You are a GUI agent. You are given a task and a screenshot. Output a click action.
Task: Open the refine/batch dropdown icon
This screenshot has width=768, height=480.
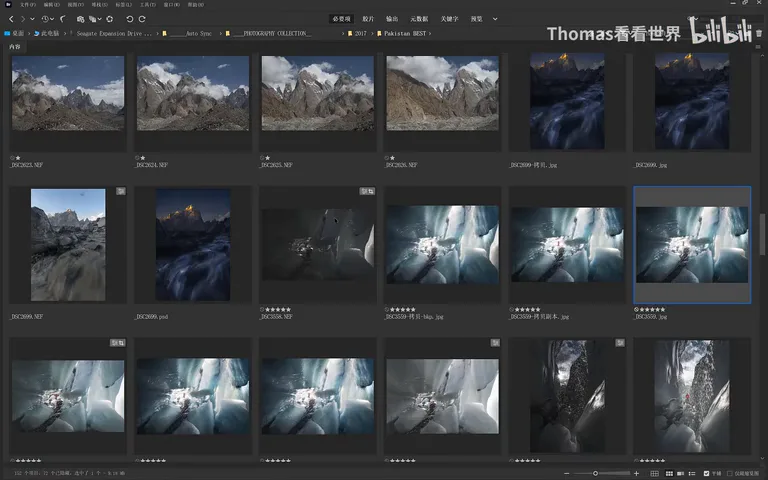point(95,19)
